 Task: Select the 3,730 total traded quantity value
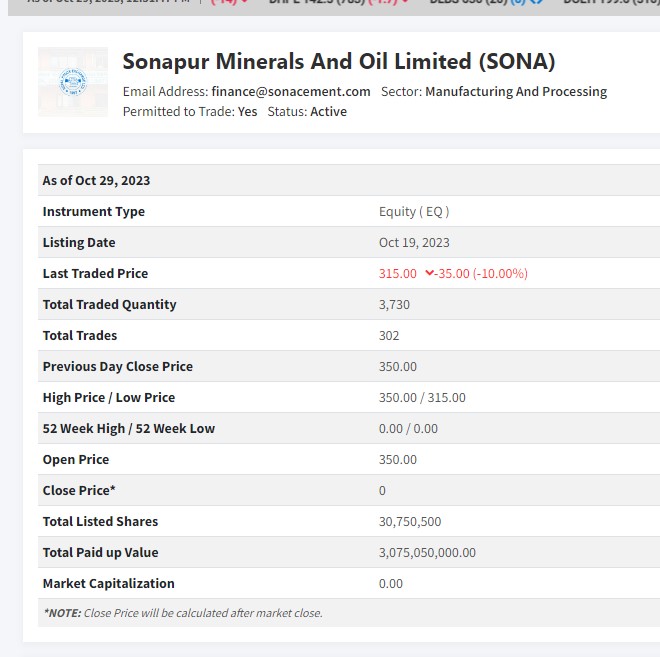394,304
